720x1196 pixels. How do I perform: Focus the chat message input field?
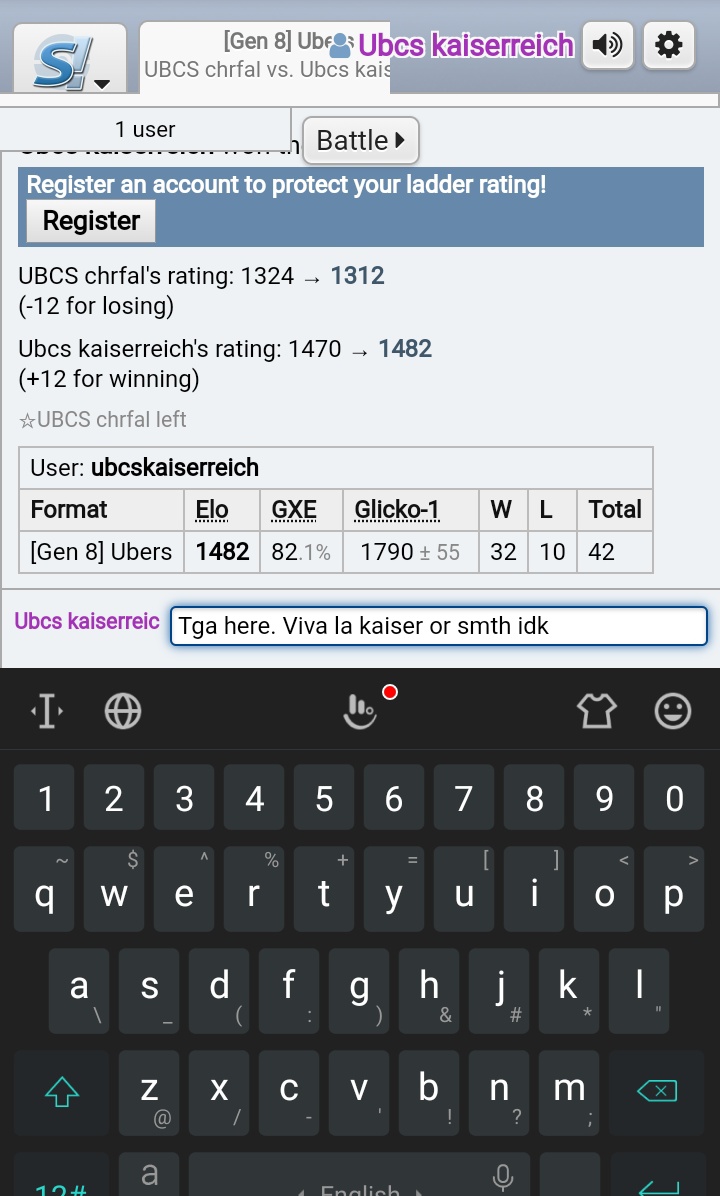pos(439,625)
